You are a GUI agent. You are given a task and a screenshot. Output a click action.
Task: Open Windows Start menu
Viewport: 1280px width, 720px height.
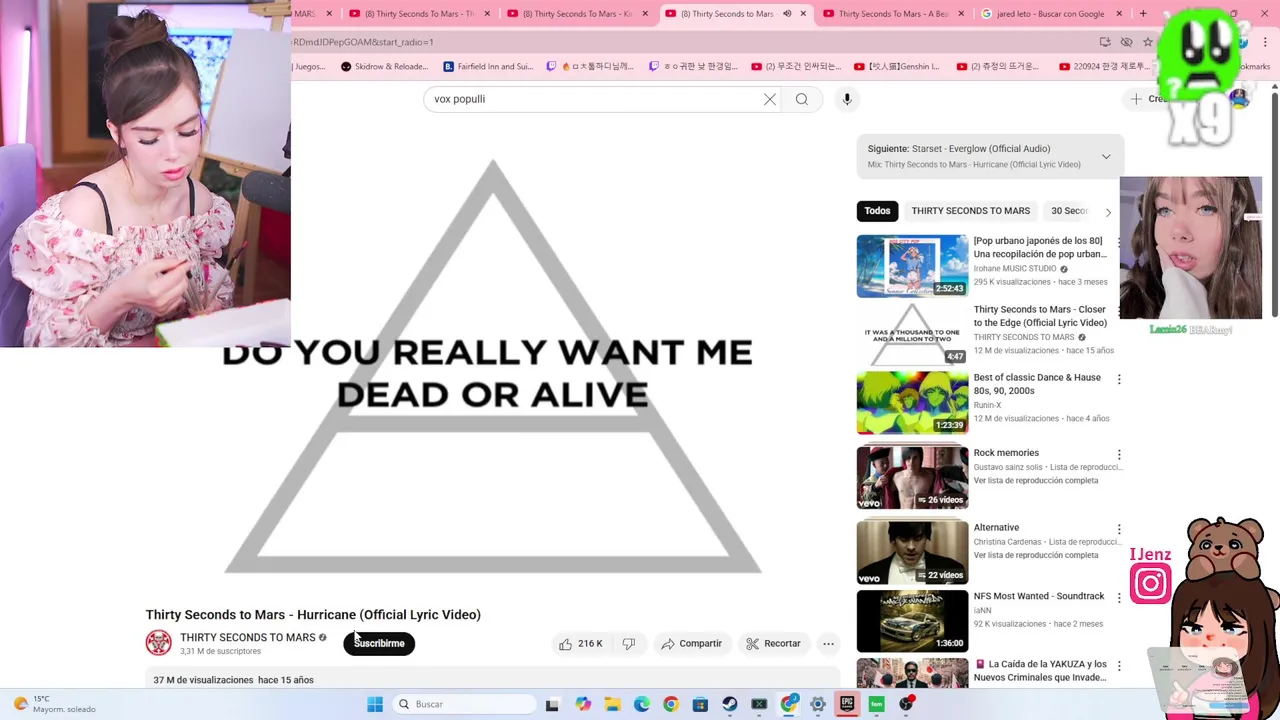pyautogui.click(x=375, y=704)
